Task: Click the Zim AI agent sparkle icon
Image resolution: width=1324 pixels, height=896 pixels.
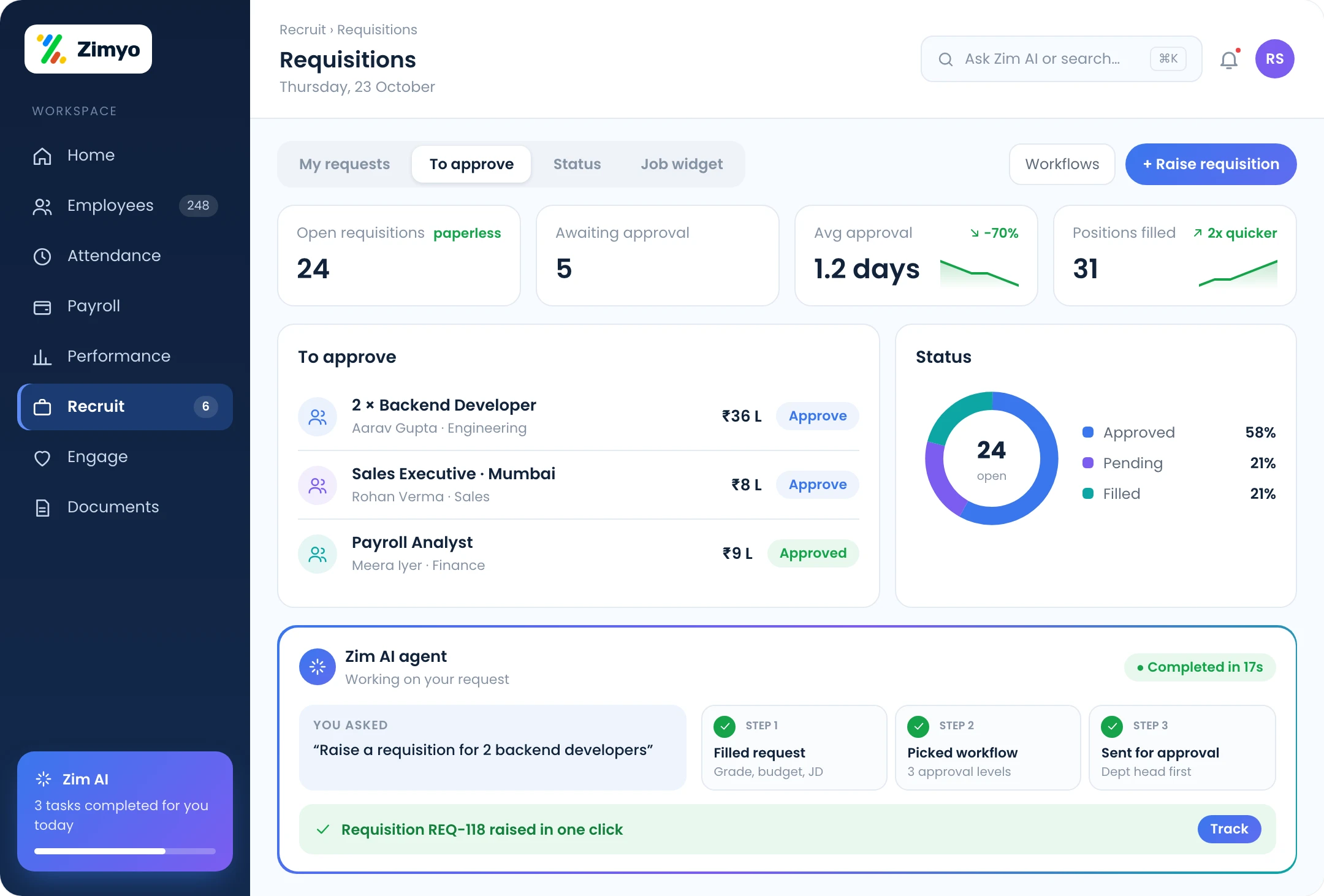Action: 318,667
